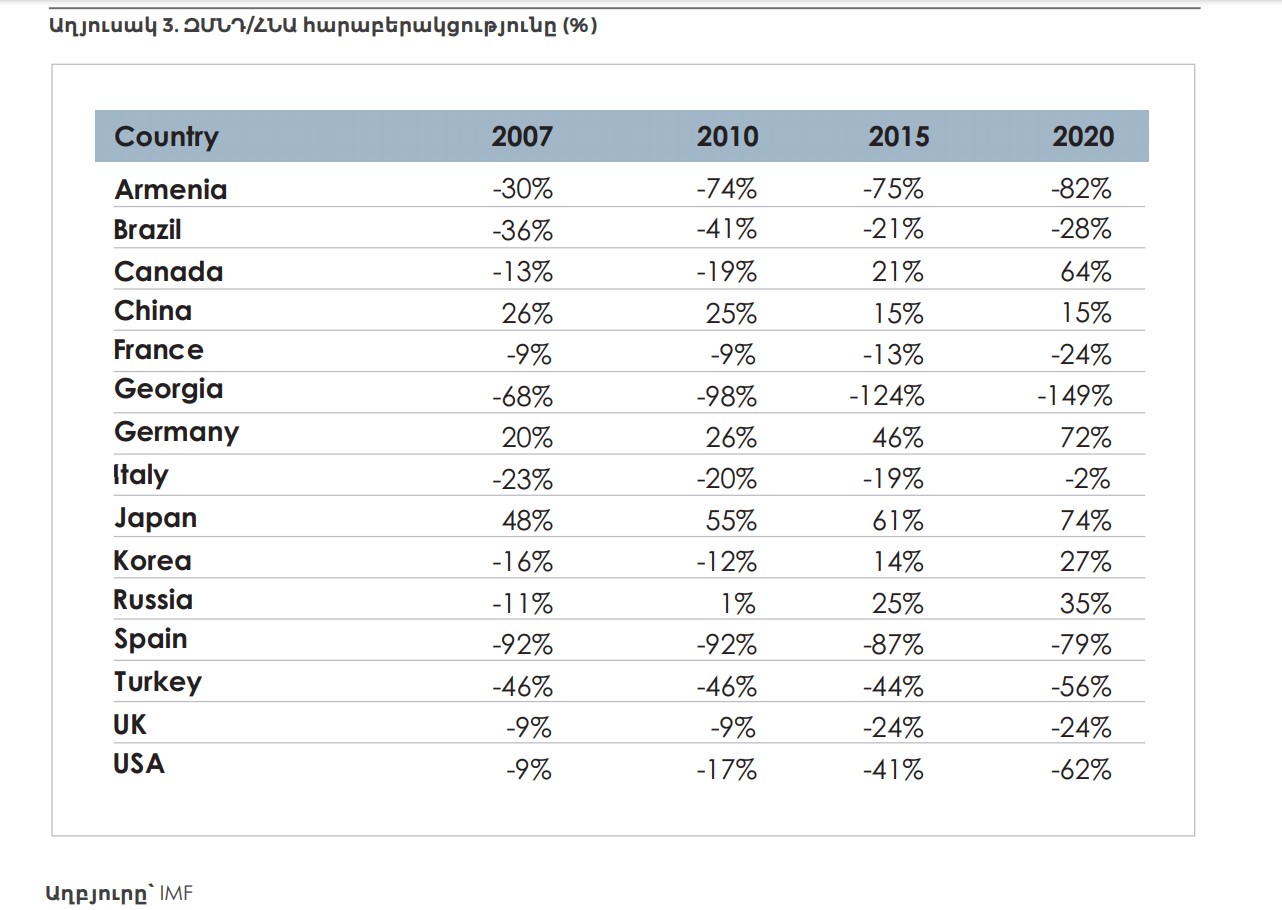The width and height of the screenshot is (1282, 910).
Task: Click the 2020 column header
Action: click(1082, 137)
